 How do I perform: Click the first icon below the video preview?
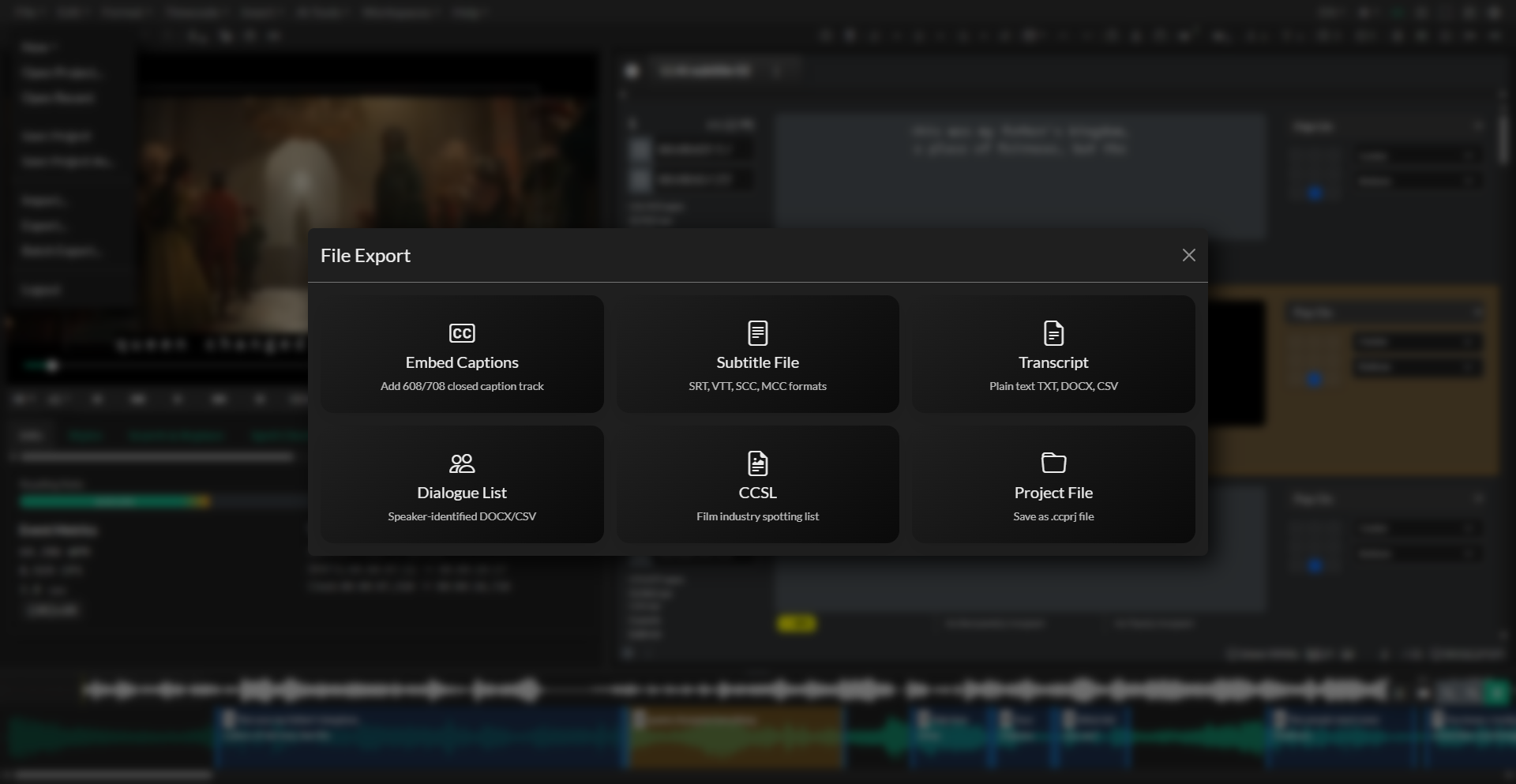pyautogui.click(x=21, y=400)
